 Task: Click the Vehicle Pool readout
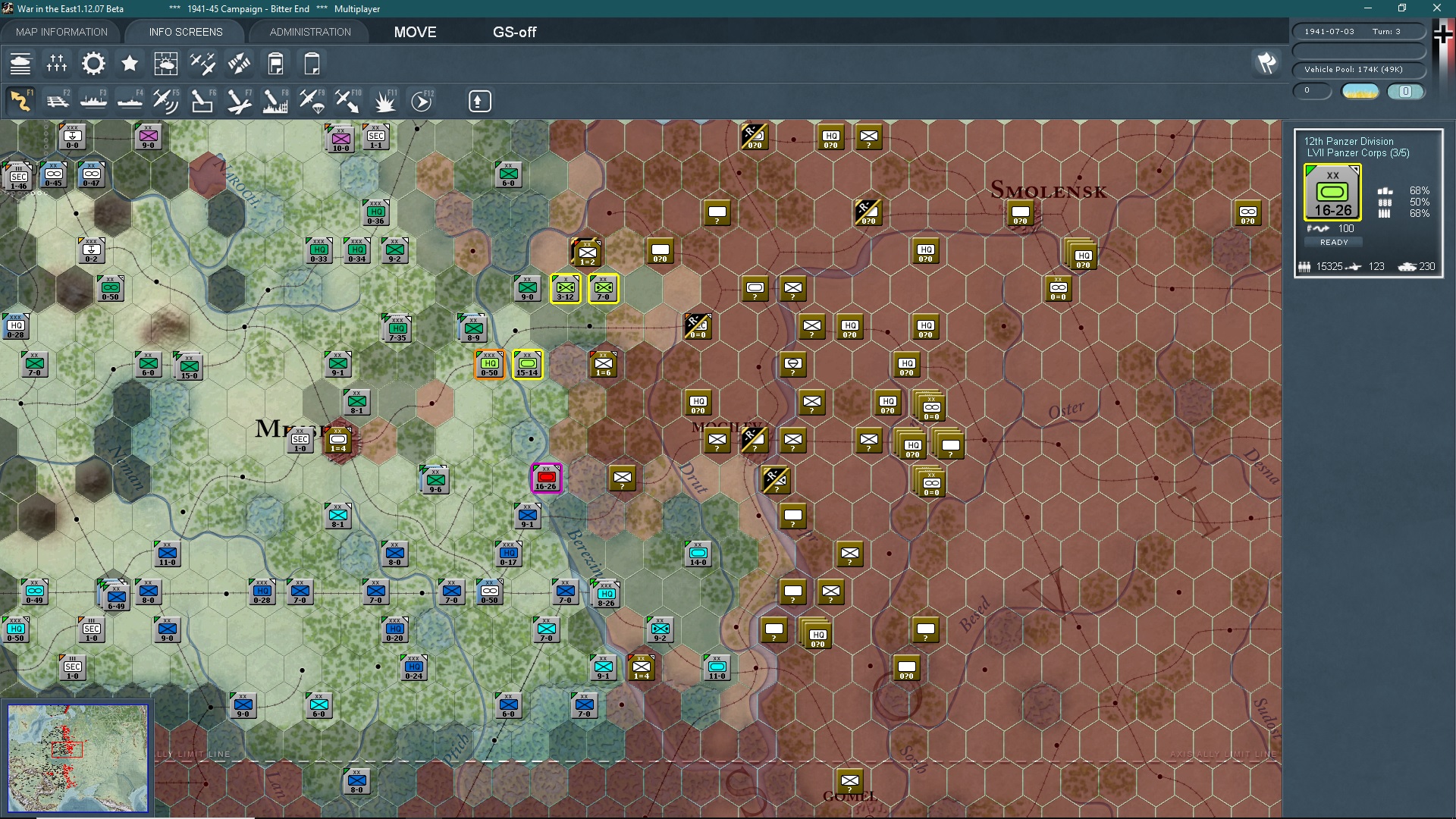1359,70
